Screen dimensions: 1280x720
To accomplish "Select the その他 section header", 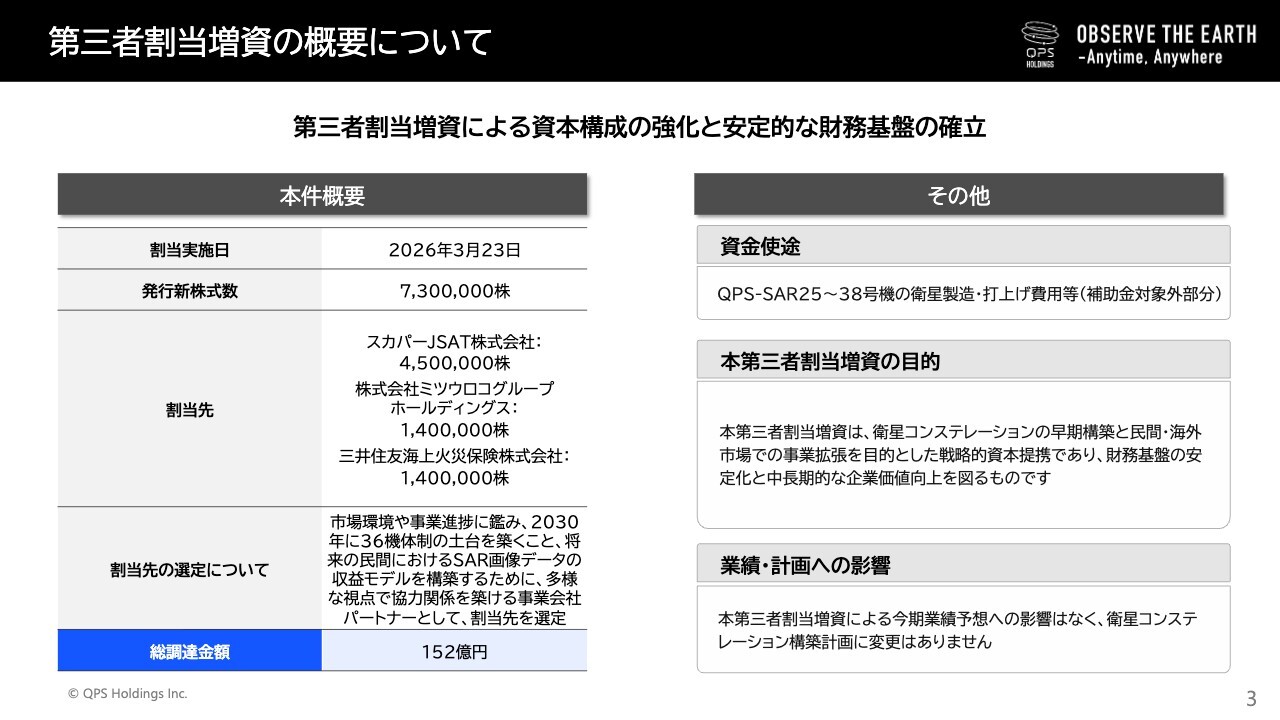I will point(958,195).
